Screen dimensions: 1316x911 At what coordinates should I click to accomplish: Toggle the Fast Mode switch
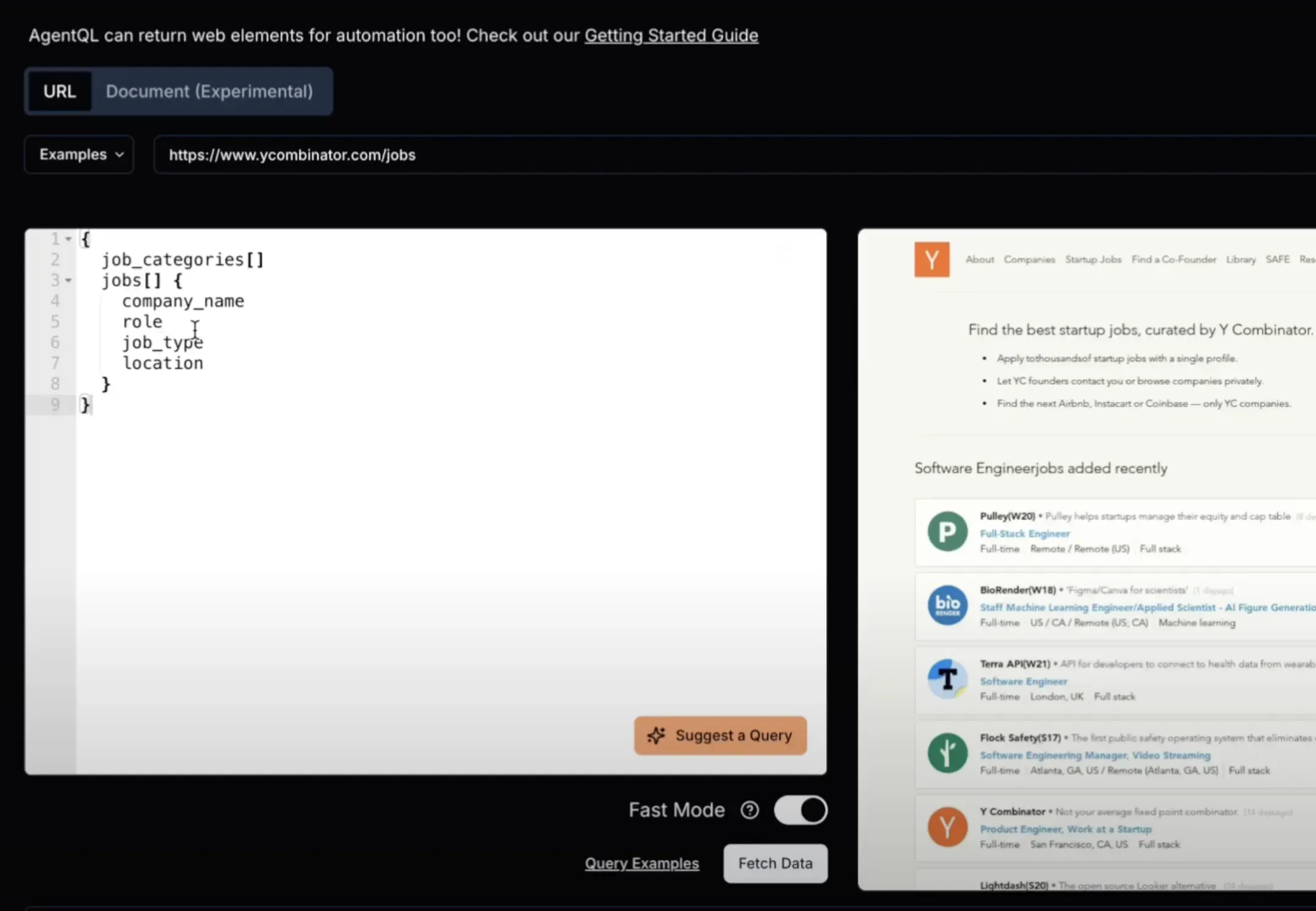(801, 811)
